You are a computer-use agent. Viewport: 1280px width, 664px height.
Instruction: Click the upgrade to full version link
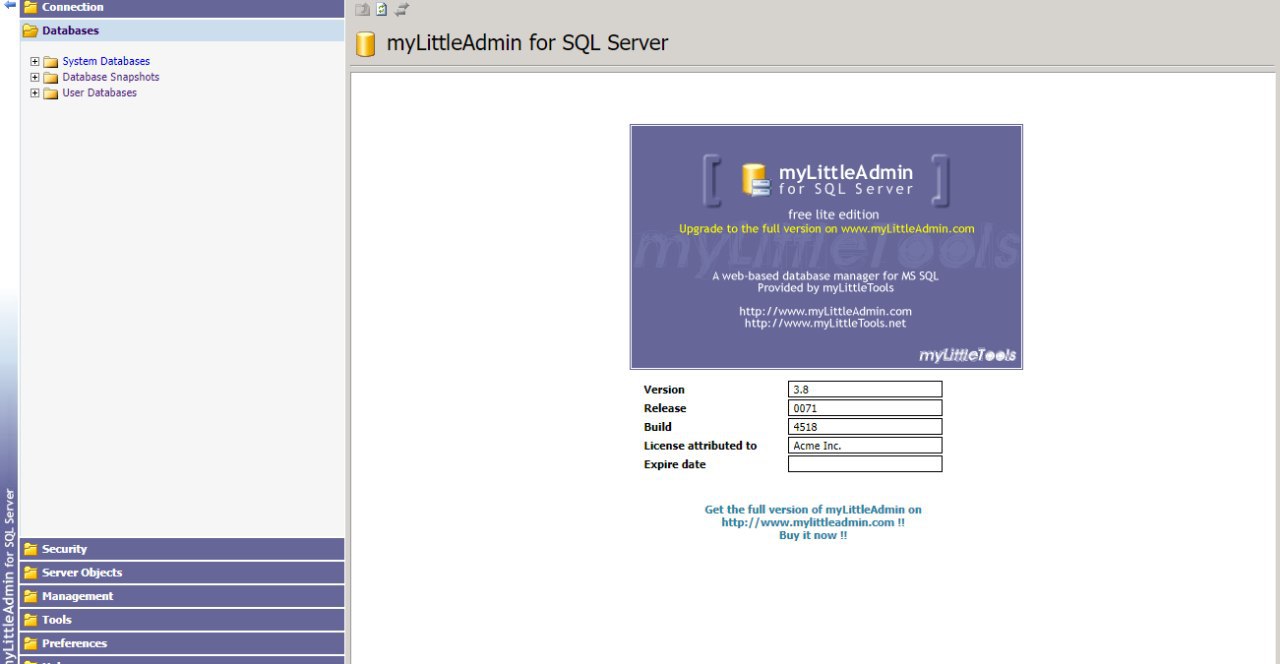826,229
